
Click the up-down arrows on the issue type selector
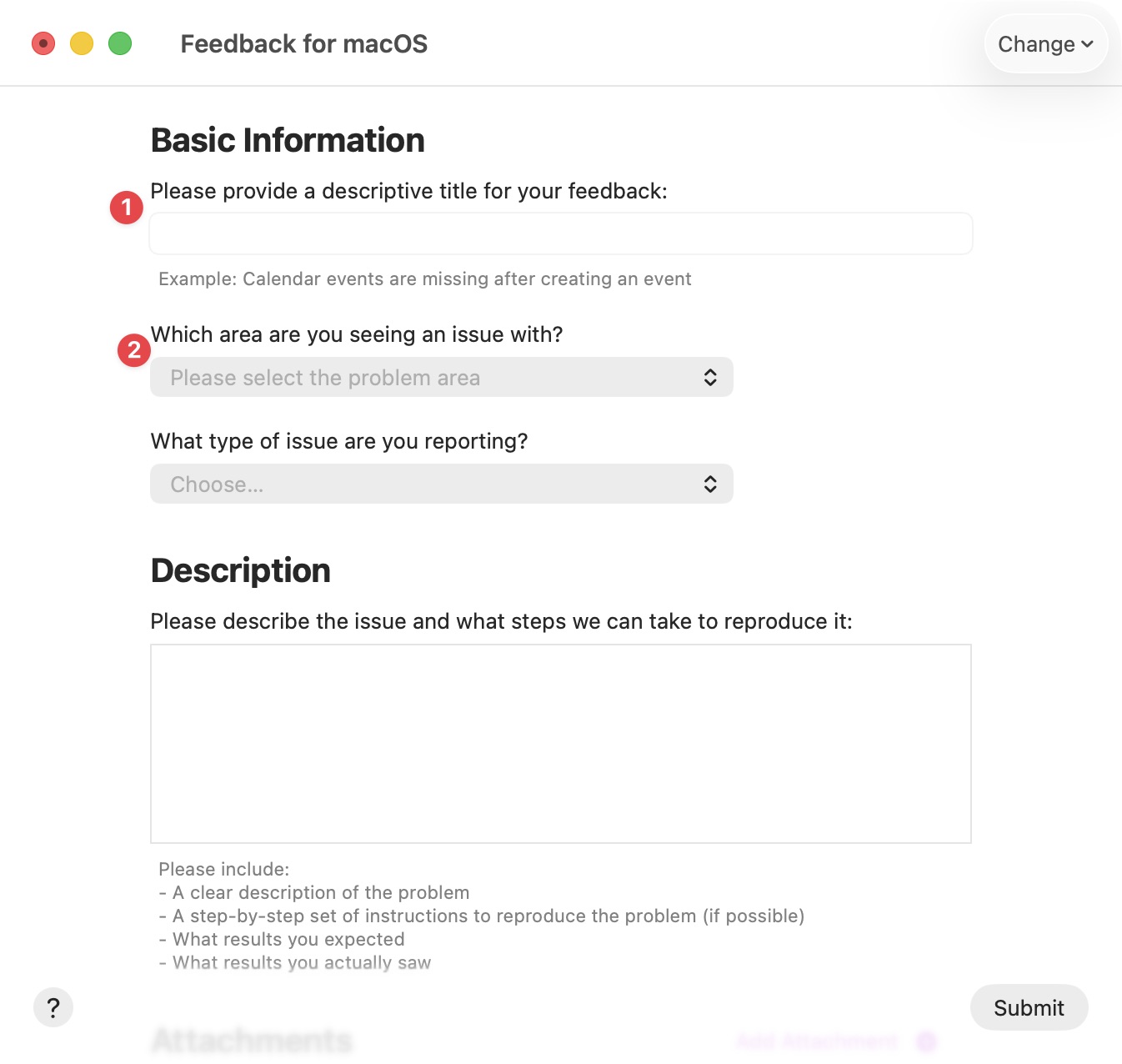click(x=710, y=484)
